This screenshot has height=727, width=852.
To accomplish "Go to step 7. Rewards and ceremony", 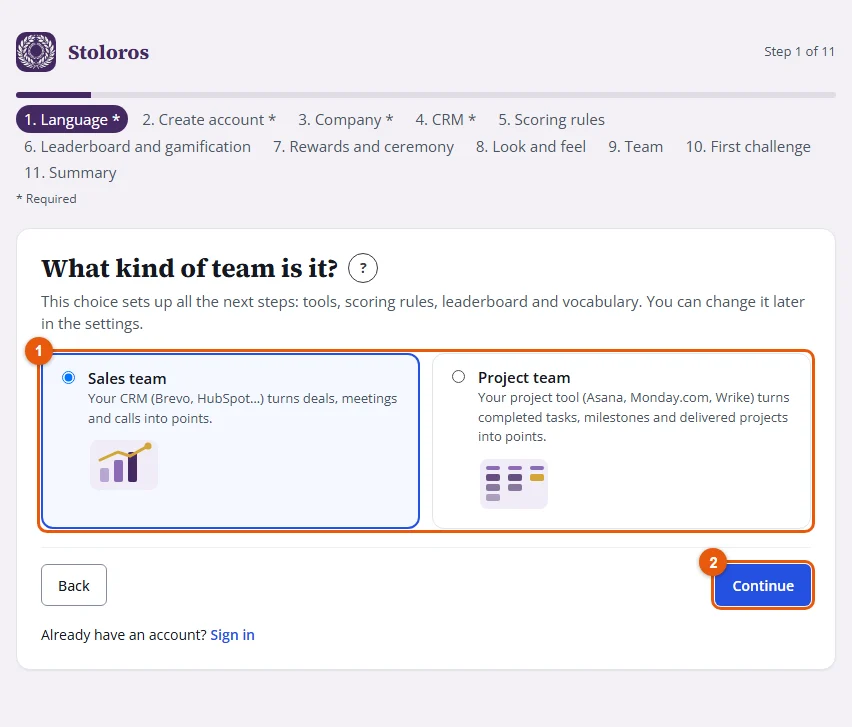I will 364,147.
